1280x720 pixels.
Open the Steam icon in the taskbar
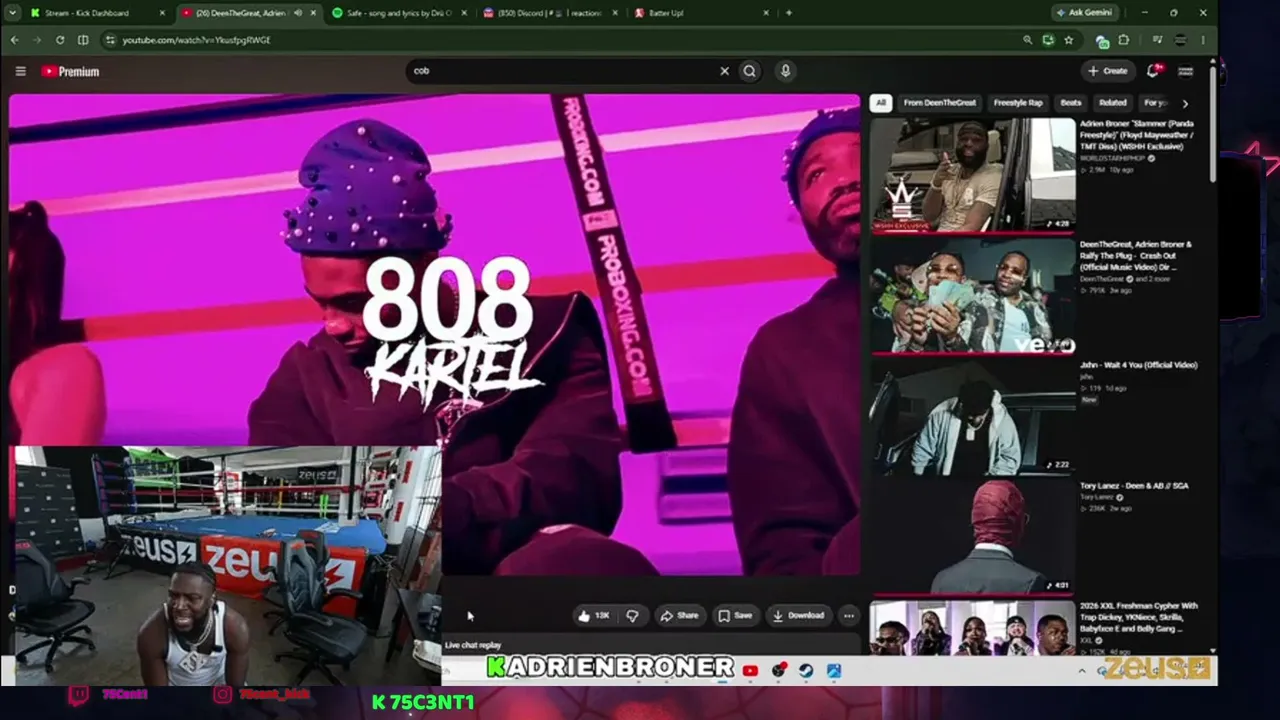click(x=805, y=670)
